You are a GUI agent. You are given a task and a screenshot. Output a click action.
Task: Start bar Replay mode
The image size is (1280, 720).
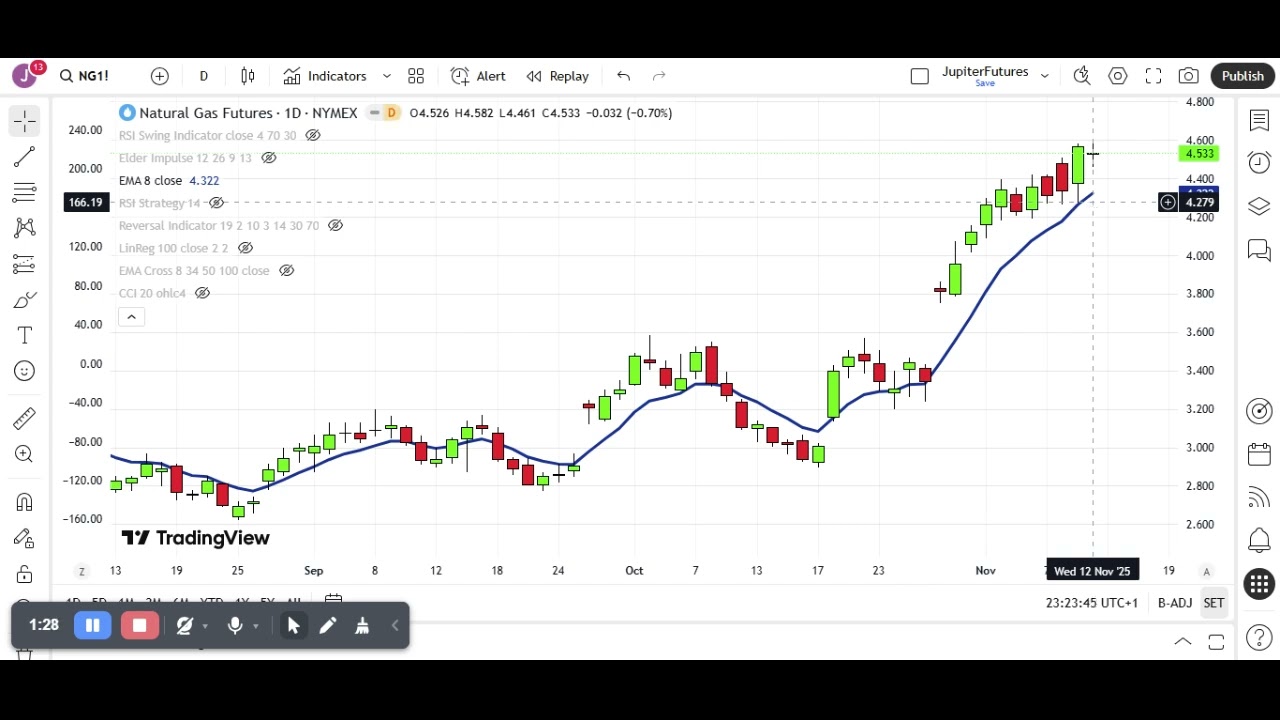(x=557, y=76)
